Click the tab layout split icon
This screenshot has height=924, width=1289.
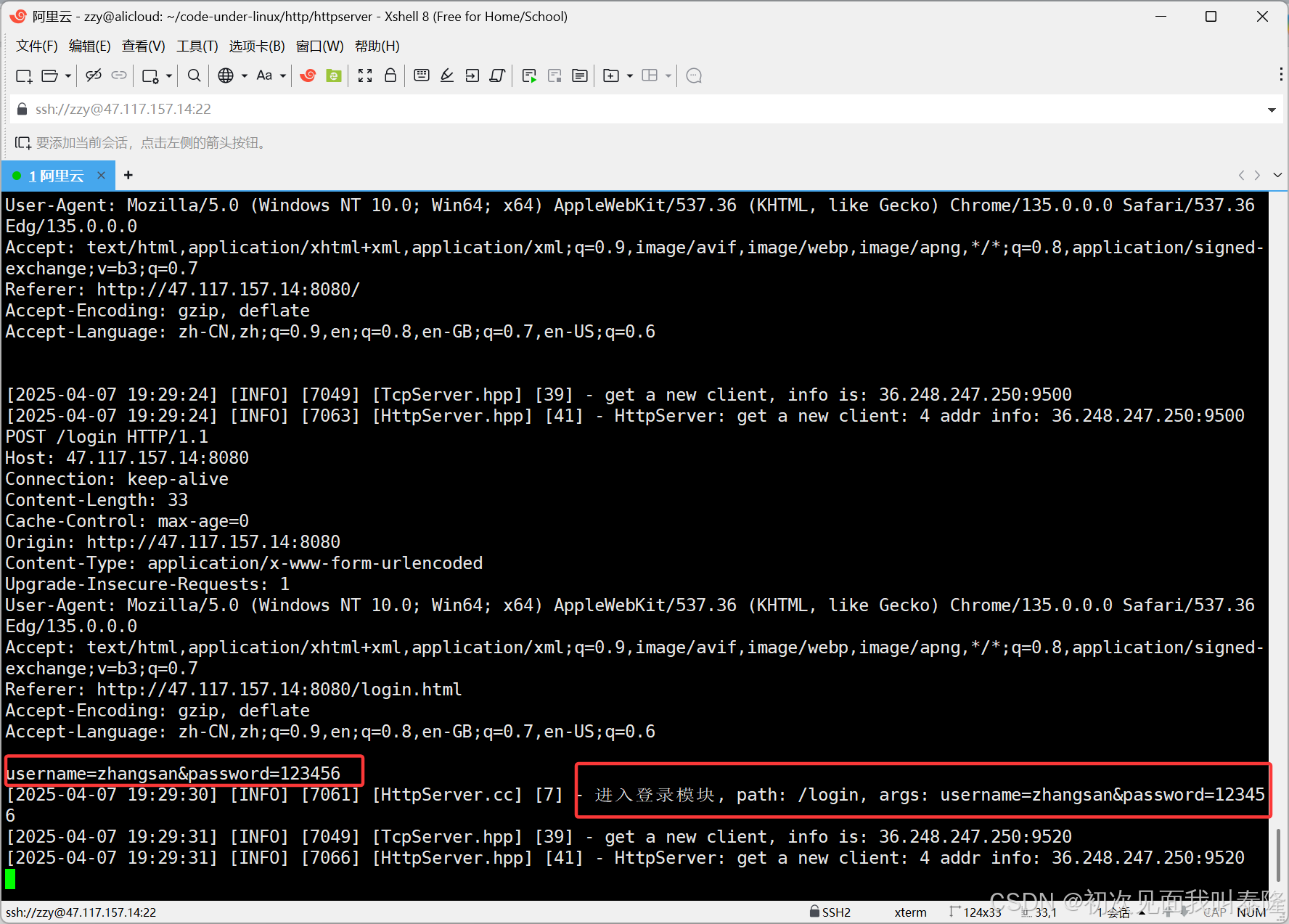tap(650, 75)
